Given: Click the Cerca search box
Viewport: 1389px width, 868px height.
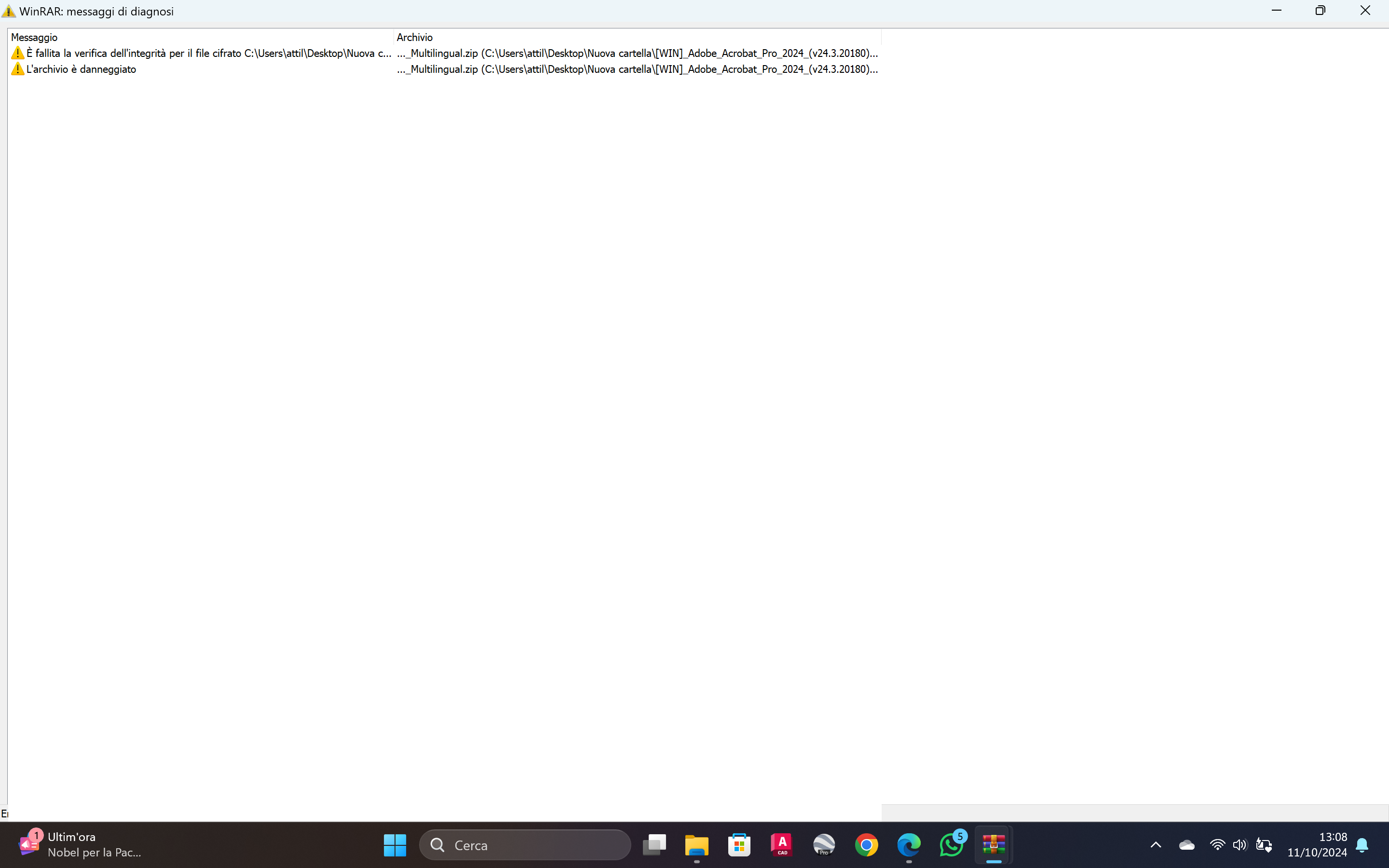Looking at the screenshot, I should 525,845.
